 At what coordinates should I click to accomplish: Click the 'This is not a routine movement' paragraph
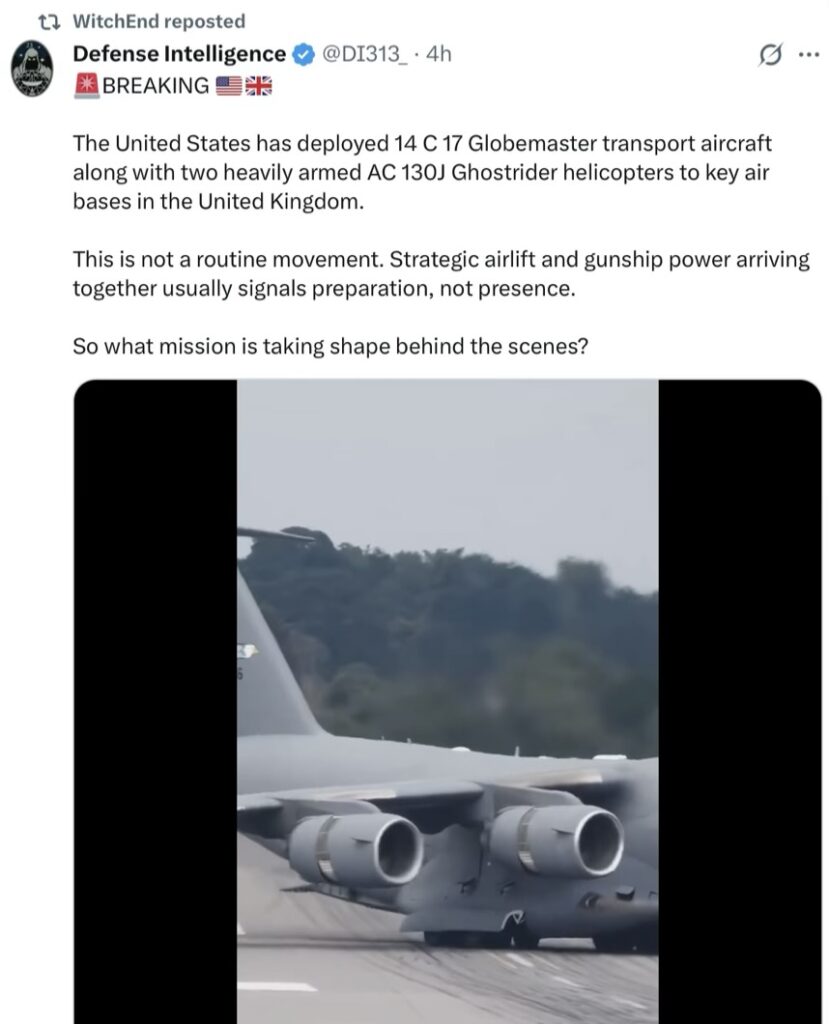[441, 274]
